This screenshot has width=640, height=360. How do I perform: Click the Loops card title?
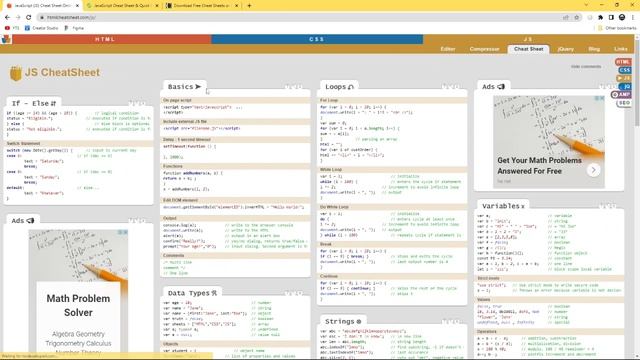pyautogui.click(x=339, y=87)
